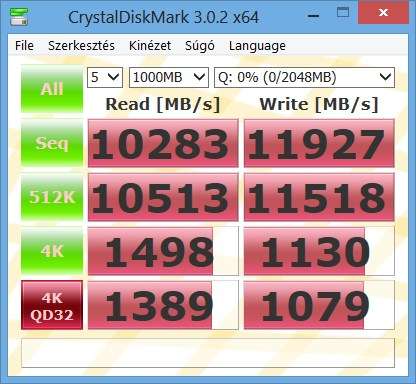Start the 4K benchmark test
Viewport: 416px width, 384px height.
coord(52,251)
